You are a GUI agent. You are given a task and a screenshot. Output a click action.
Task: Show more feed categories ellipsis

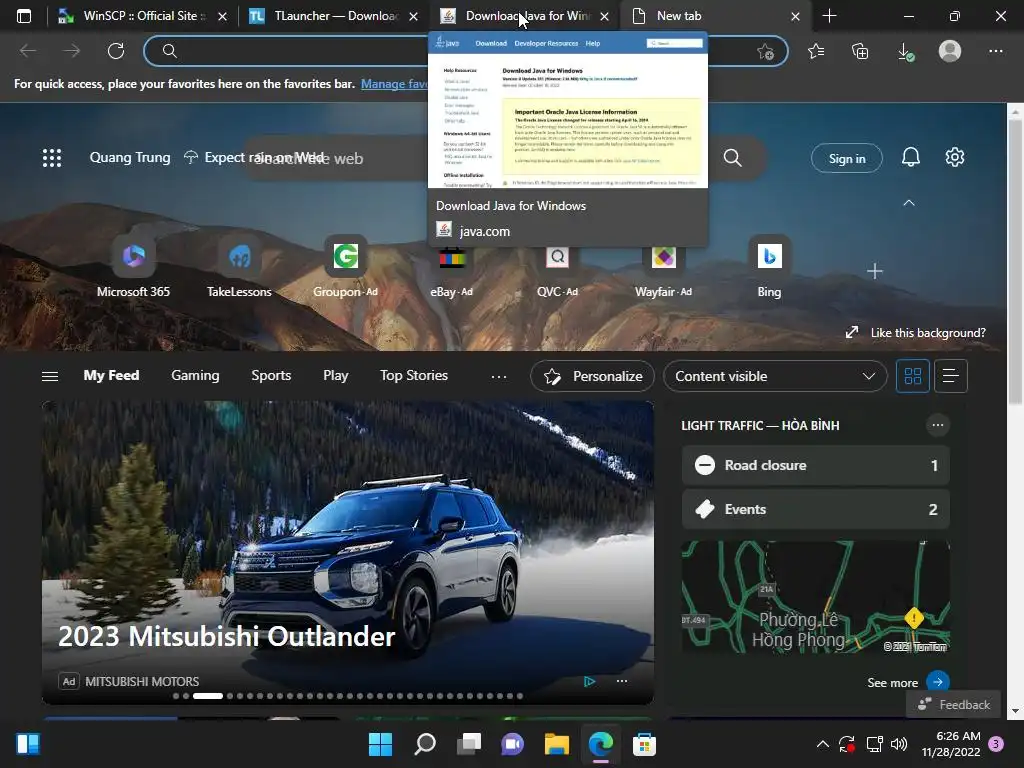tap(499, 376)
